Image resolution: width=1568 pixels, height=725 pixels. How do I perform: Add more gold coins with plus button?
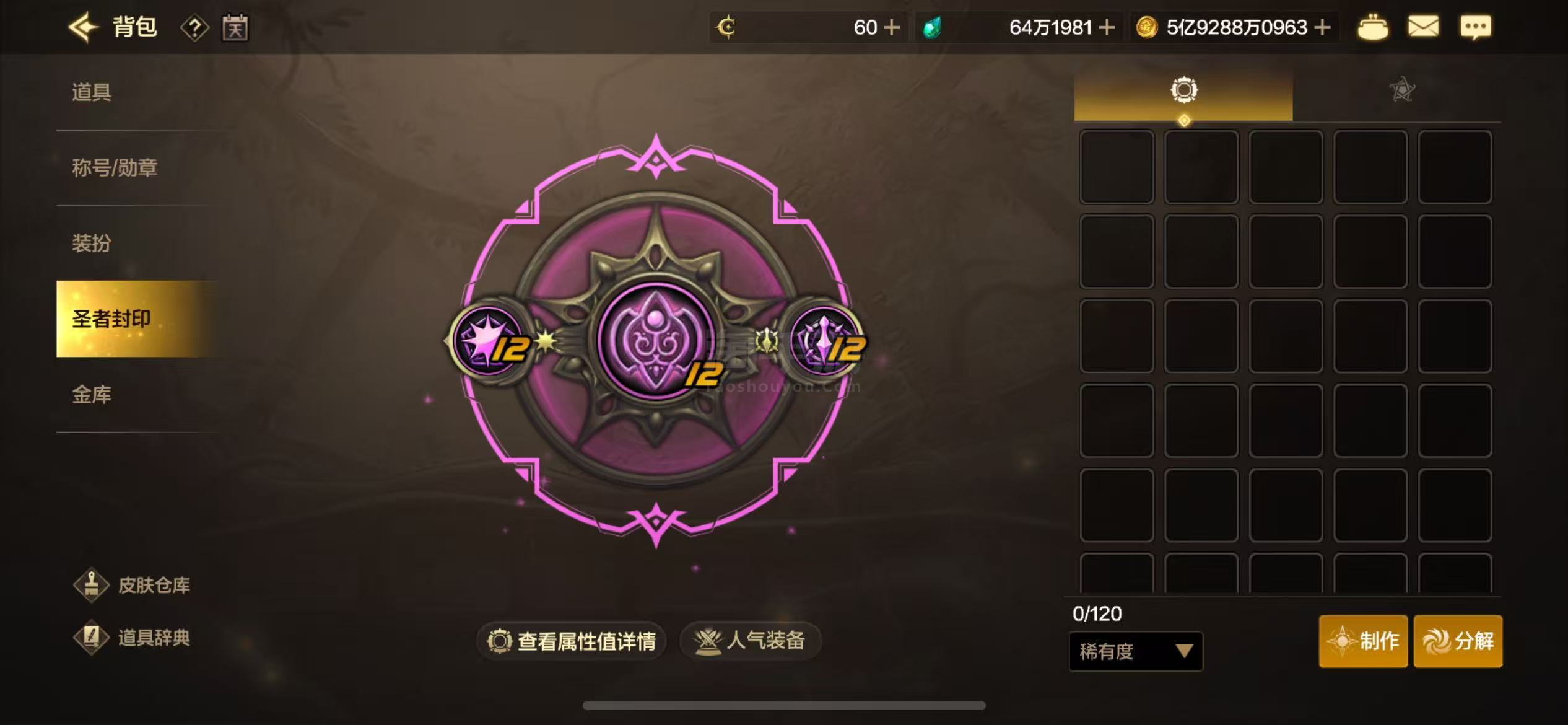pyautogui.click(x=1322, y=27)
